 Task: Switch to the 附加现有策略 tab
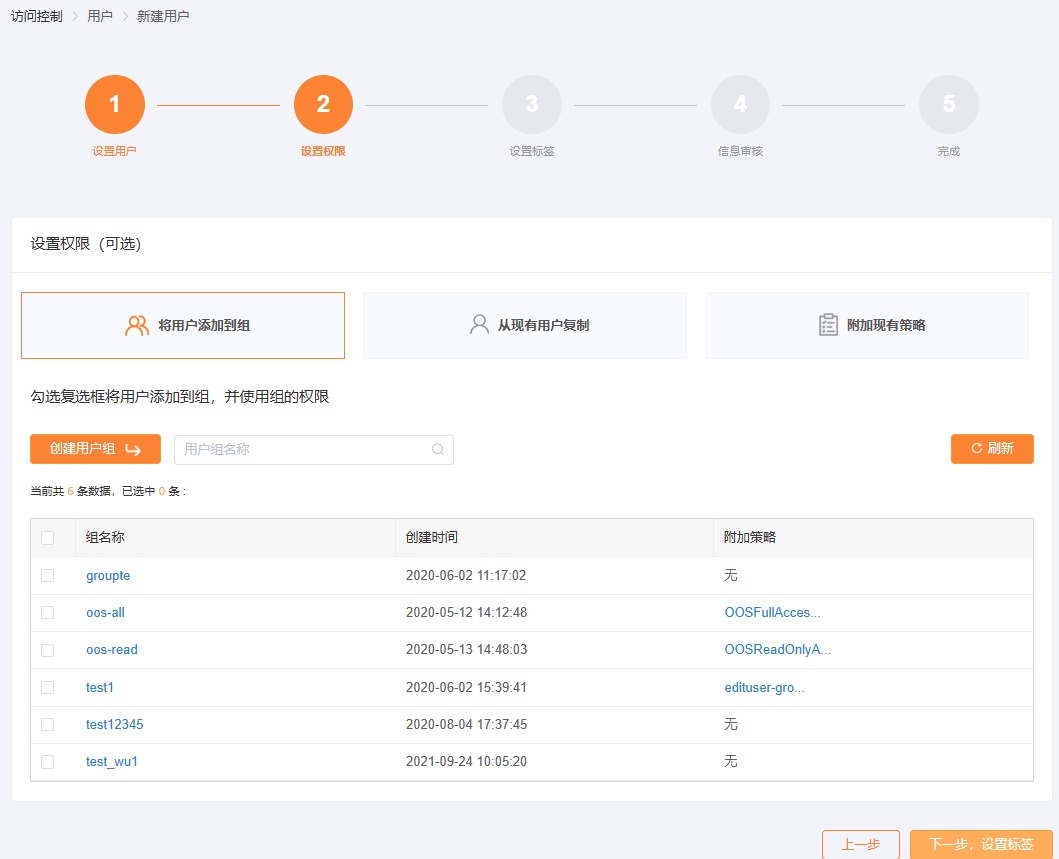(x=867, y=325)
